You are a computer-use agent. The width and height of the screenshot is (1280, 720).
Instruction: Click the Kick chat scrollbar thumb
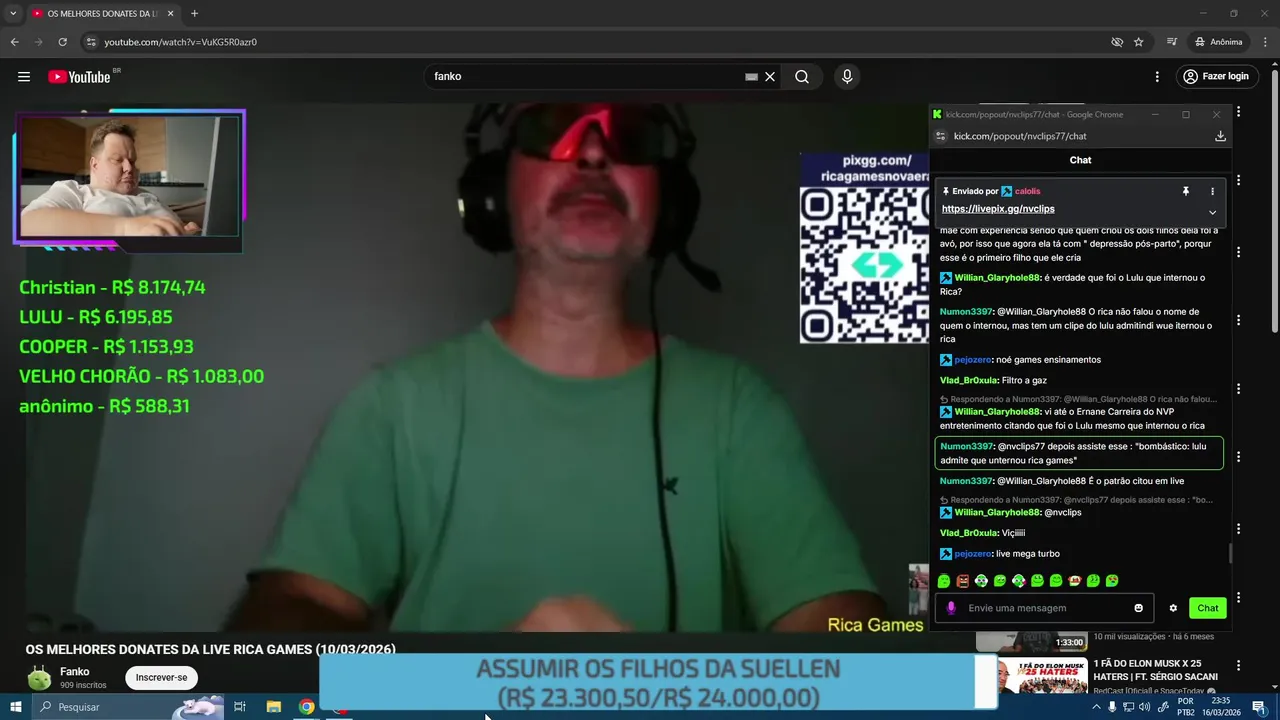pos(1230,553)
